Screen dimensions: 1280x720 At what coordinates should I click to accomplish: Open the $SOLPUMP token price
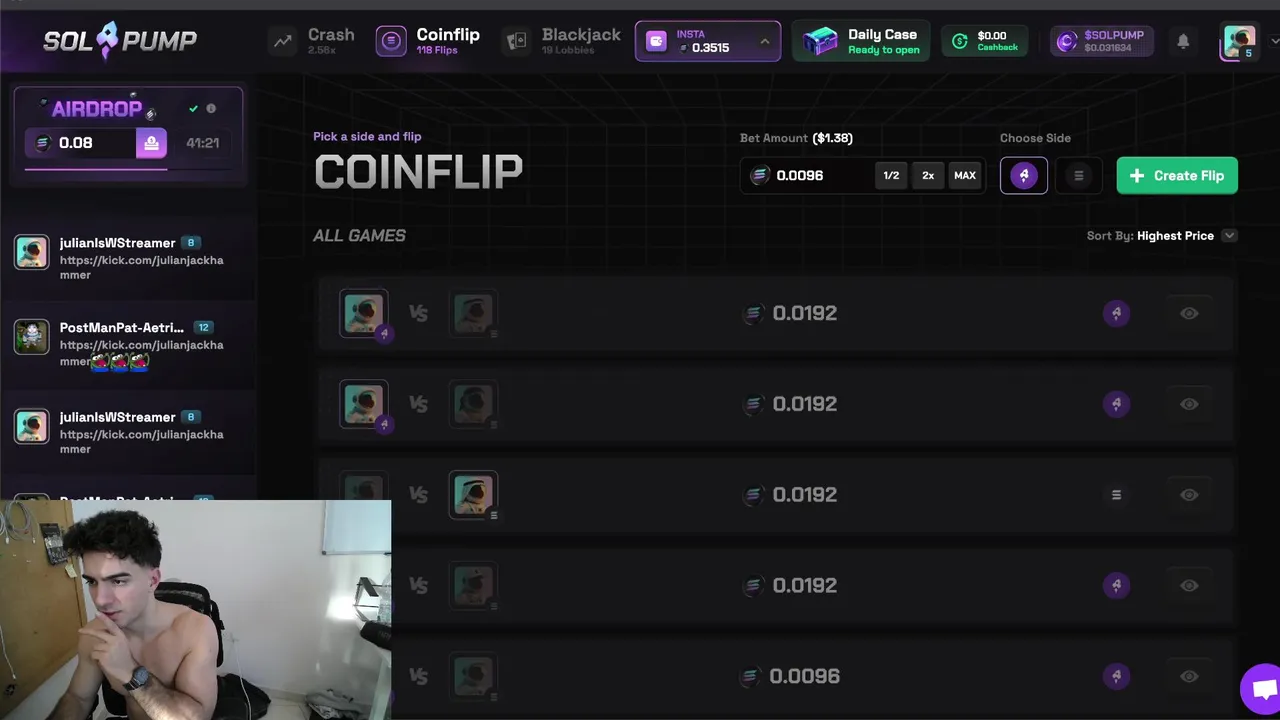[1102, 41]
